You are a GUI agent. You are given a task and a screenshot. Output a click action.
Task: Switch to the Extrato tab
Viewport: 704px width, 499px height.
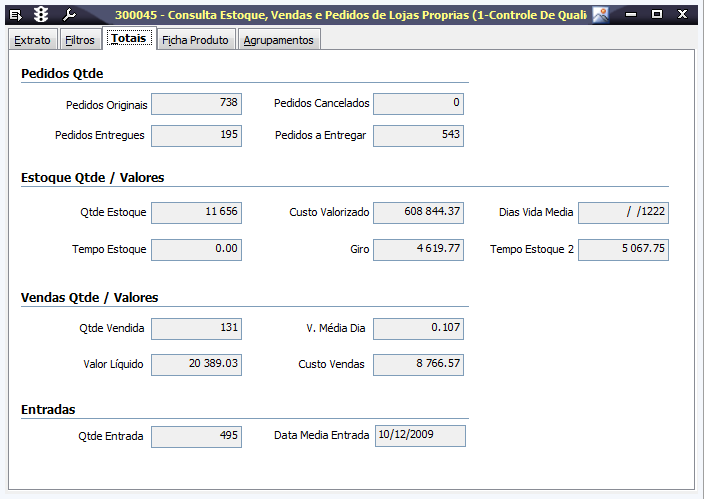[32, 40]
